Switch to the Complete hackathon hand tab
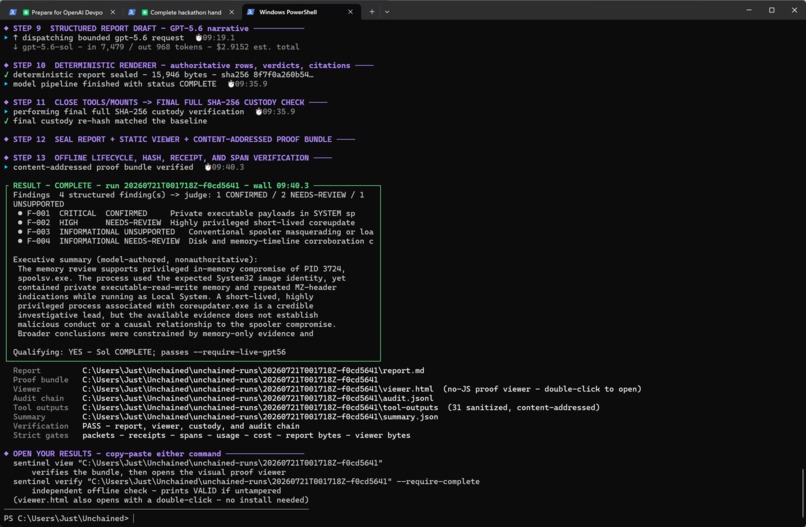Viewport: 806px width, 527px height. tap(181, 12)
